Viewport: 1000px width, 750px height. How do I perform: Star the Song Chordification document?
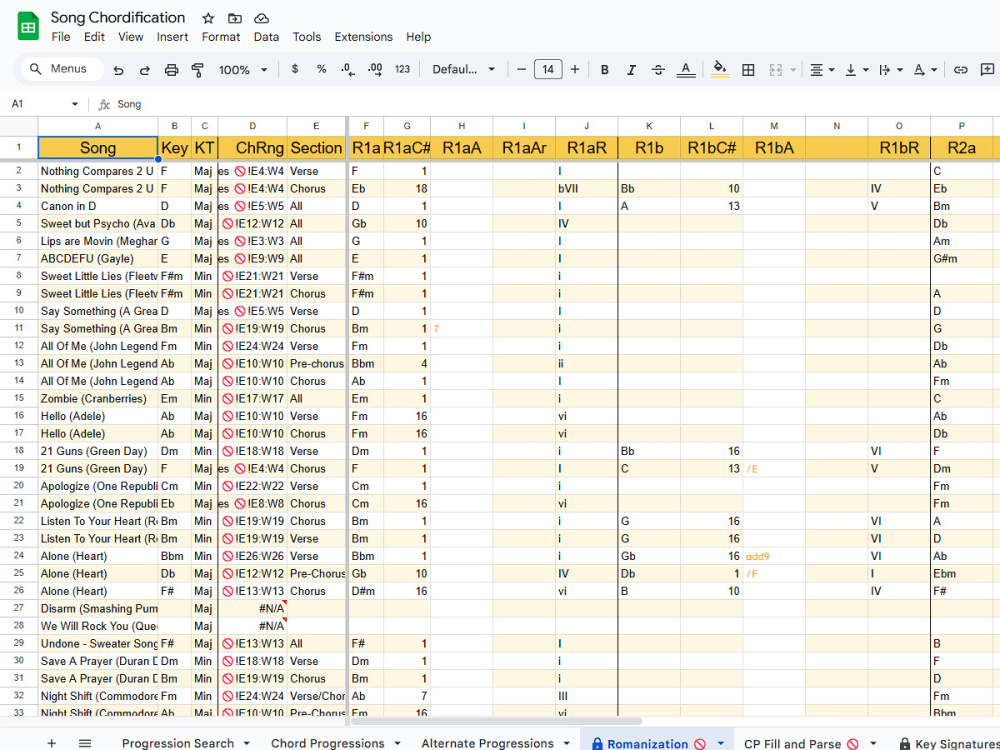[208, 18]
